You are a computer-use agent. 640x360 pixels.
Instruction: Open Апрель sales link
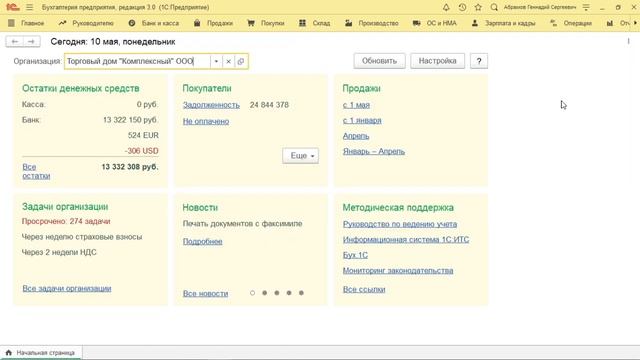(356, 136)
